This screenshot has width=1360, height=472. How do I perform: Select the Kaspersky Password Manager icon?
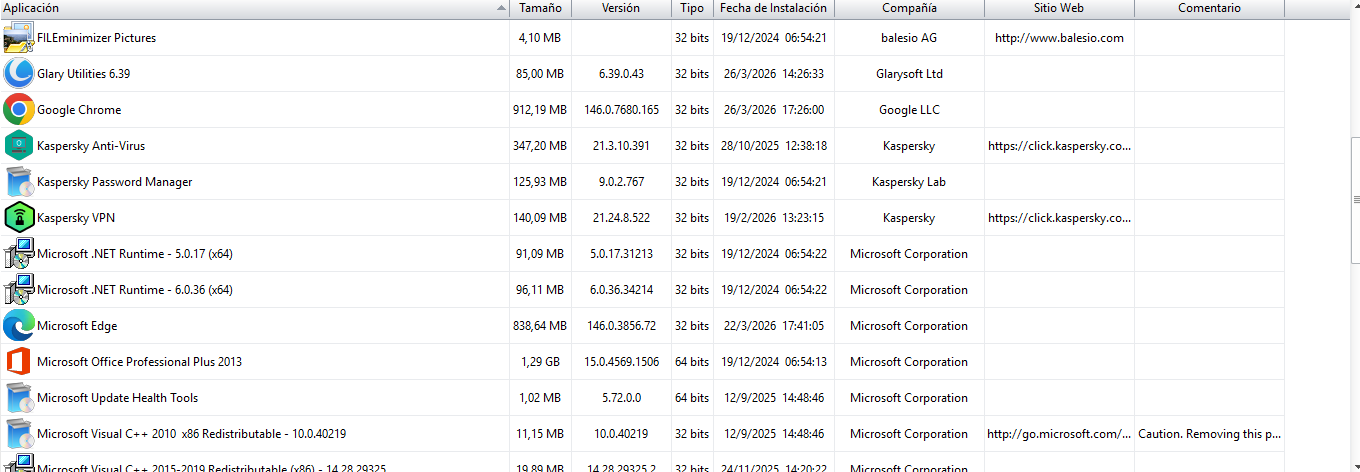[19, 182]
